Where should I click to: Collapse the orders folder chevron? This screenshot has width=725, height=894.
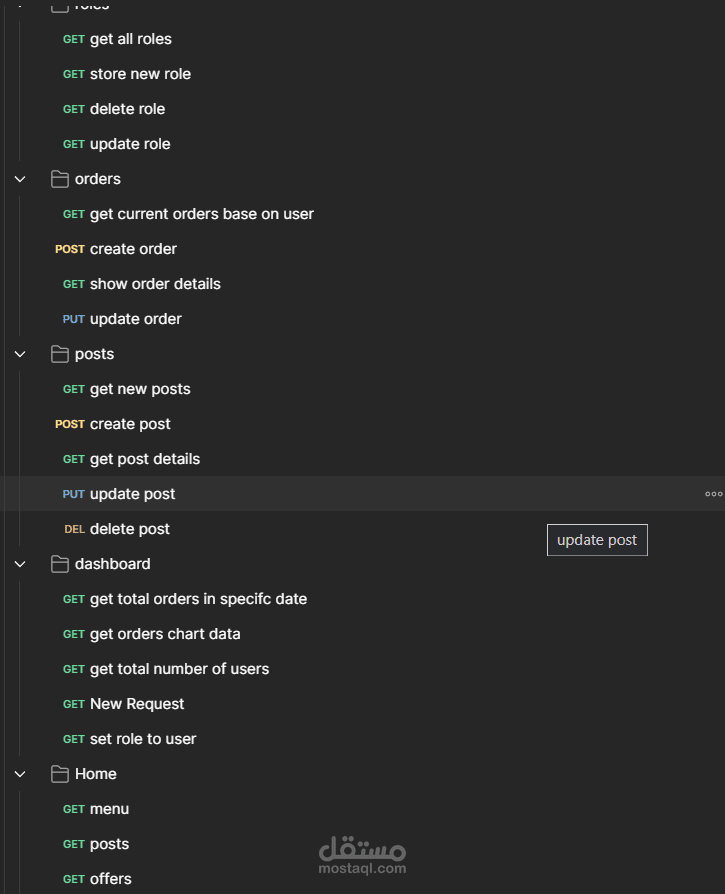pyautogui.click(x=20, y=179)
